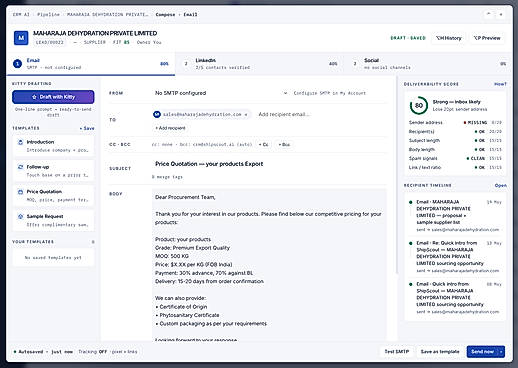Click the LEAD/00022 lead ID tag
The image size is (518, 368).
pos(49,42)
